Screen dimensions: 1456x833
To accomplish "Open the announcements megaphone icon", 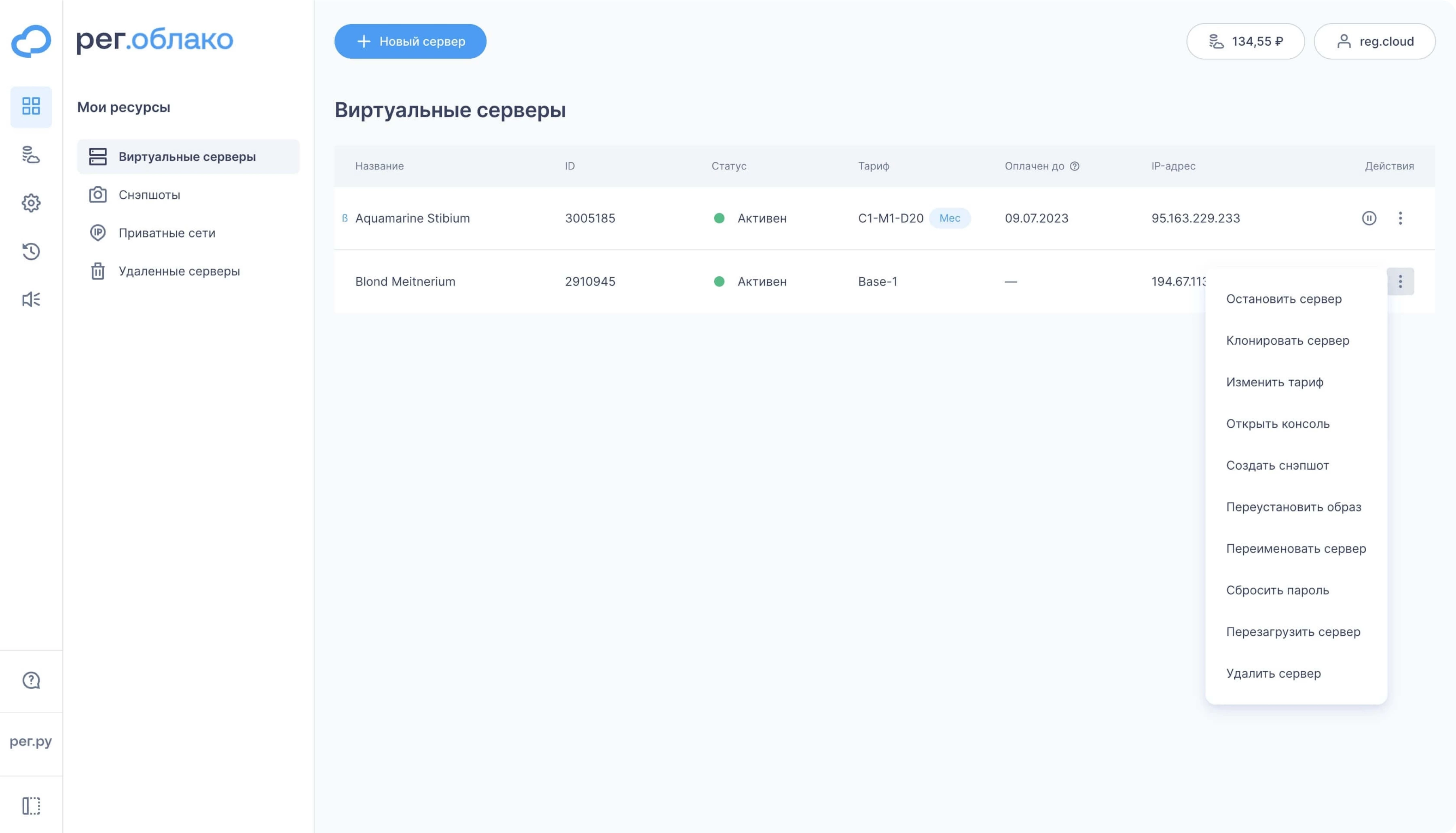I will [31, 299].
